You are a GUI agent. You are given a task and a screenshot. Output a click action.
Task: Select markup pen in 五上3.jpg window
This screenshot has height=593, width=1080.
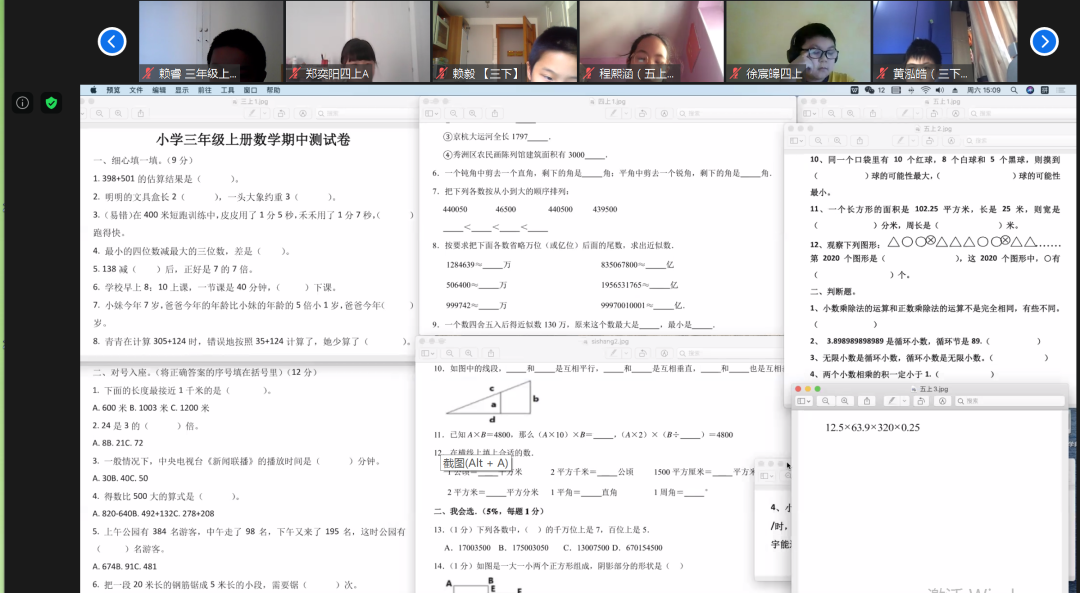891,401
